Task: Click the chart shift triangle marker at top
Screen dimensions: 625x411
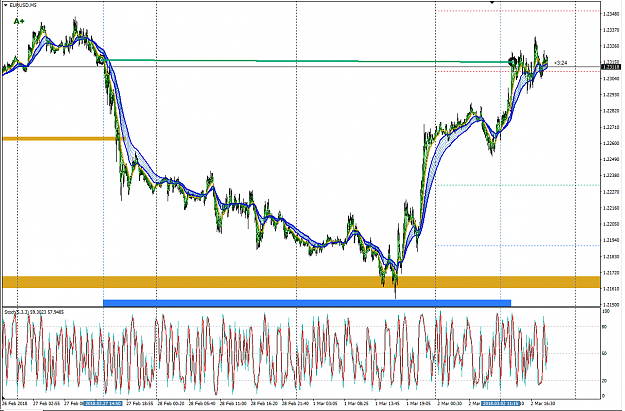Action: [492, 2]
